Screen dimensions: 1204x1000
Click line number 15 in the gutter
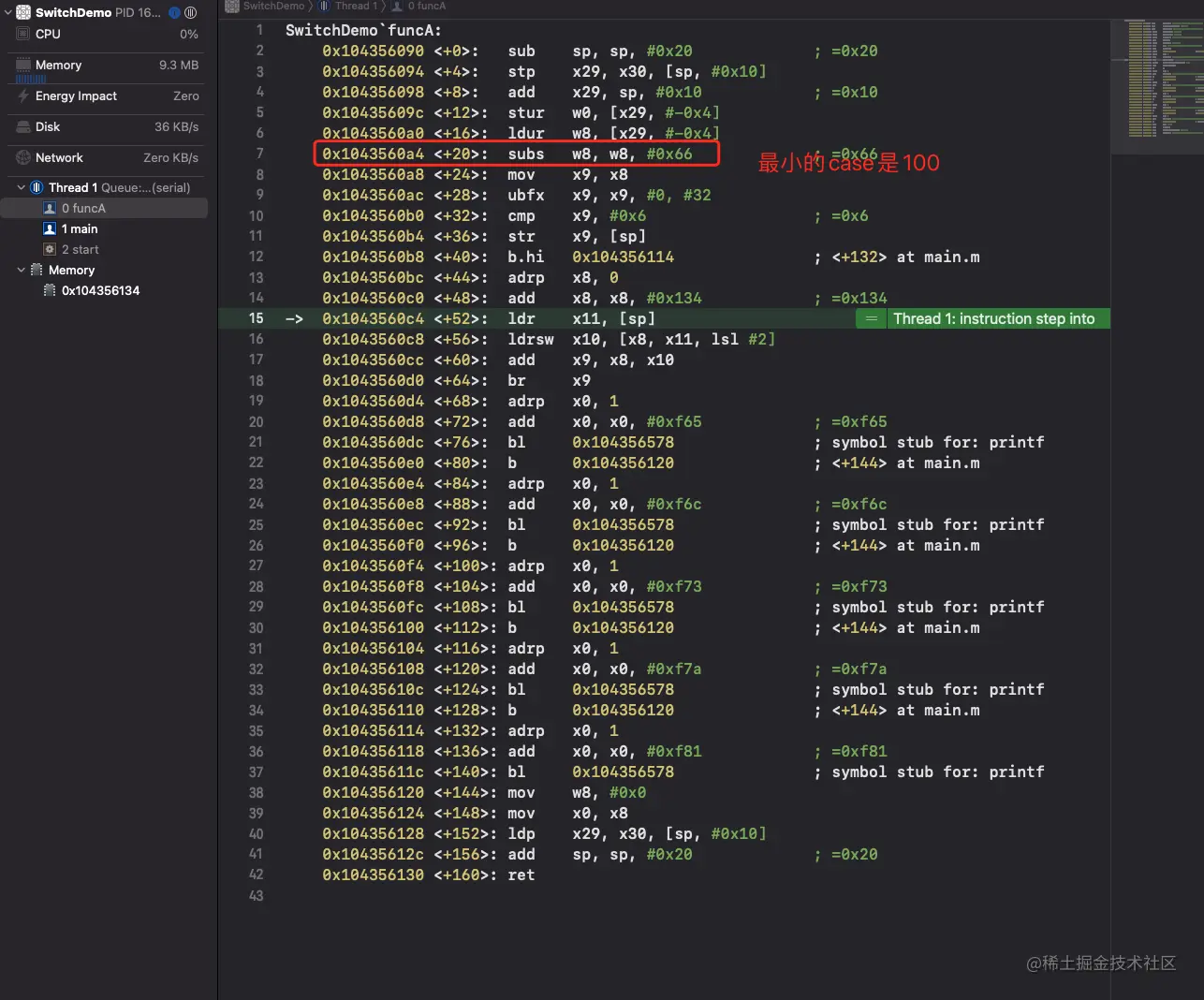[257, 318]
